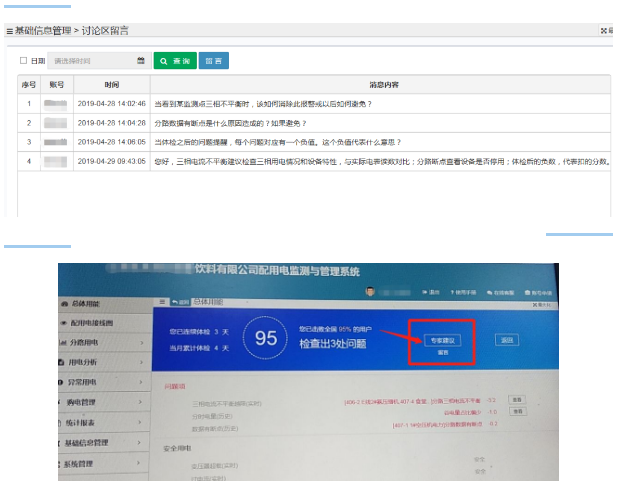This screenshot has height=493, width=620.
Task: Open the calendar icon in date field
Action: click(x=141, y=61)
